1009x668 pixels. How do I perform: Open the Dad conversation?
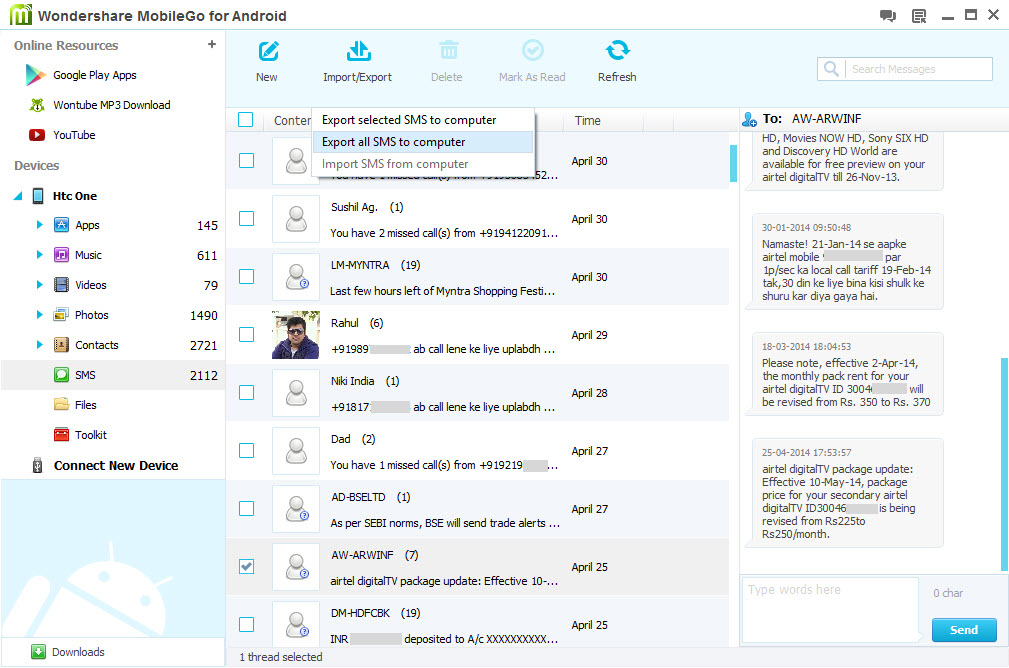pos(477,450)
